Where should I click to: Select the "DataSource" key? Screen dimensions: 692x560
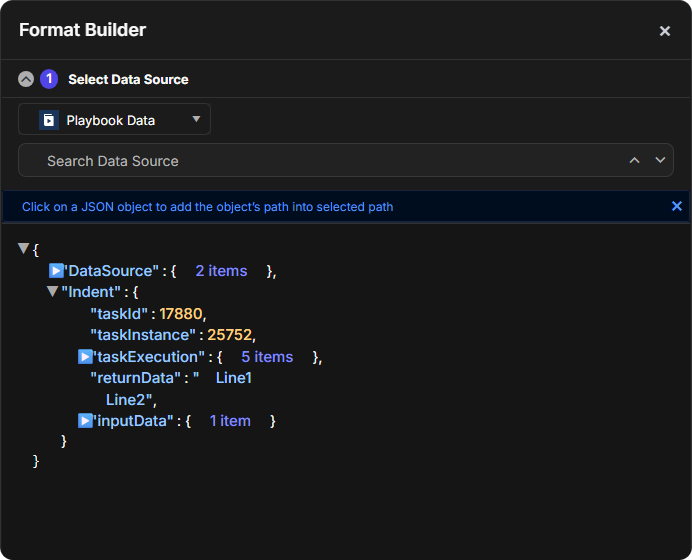point(111,271)
